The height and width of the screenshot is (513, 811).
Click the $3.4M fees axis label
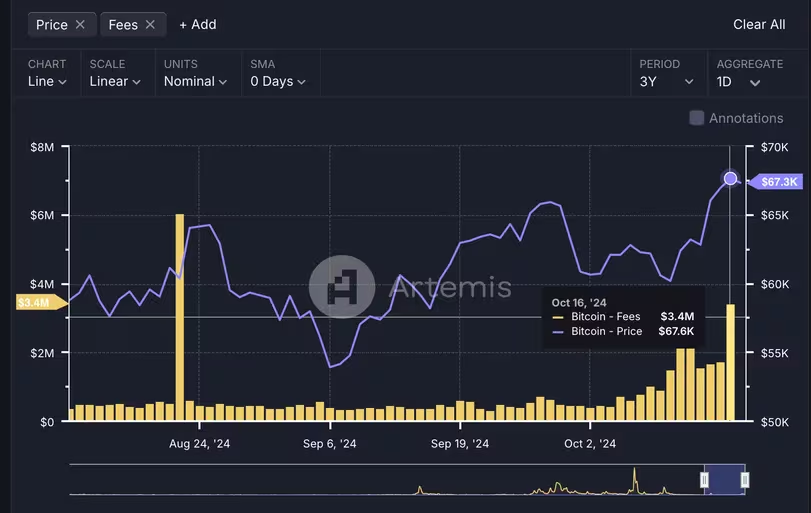pyautogui.click(x=41, y=302)
